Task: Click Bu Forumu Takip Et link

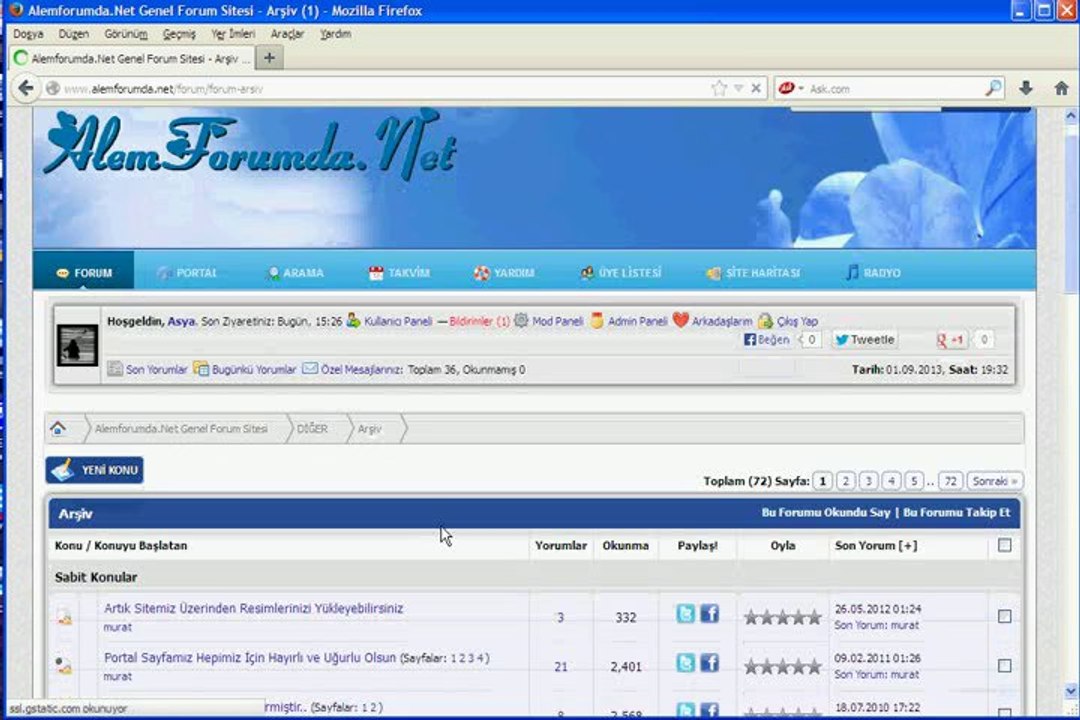Action: pyautogui.click(x=956, y=513)
